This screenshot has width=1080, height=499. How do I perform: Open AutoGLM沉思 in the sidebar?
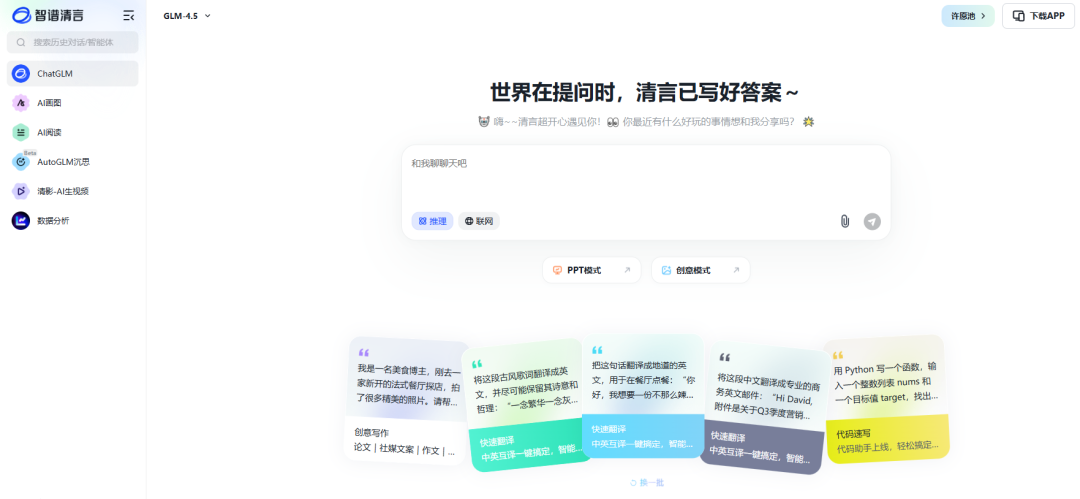coord(72,162)
